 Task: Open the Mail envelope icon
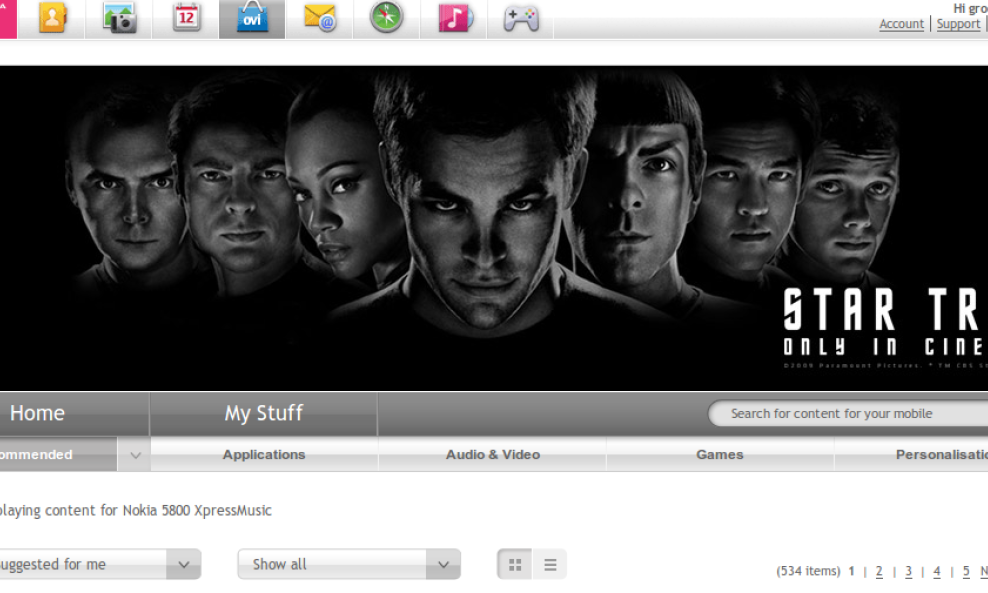(x=319, y=18)
